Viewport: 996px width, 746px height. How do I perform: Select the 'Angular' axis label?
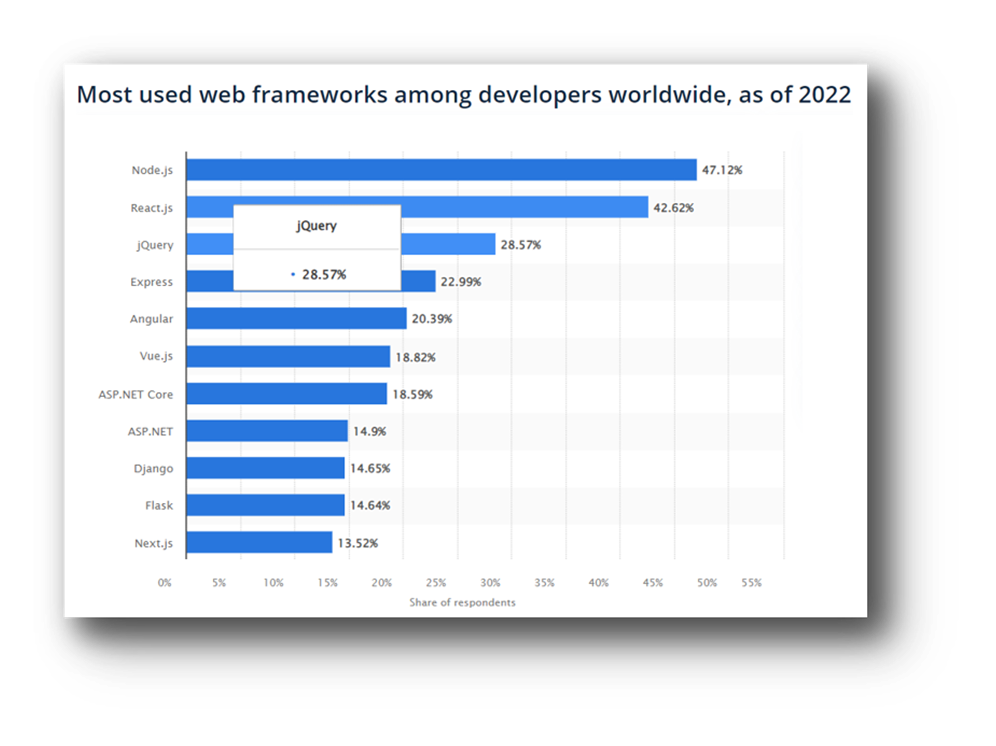click(x=151, y=319)
